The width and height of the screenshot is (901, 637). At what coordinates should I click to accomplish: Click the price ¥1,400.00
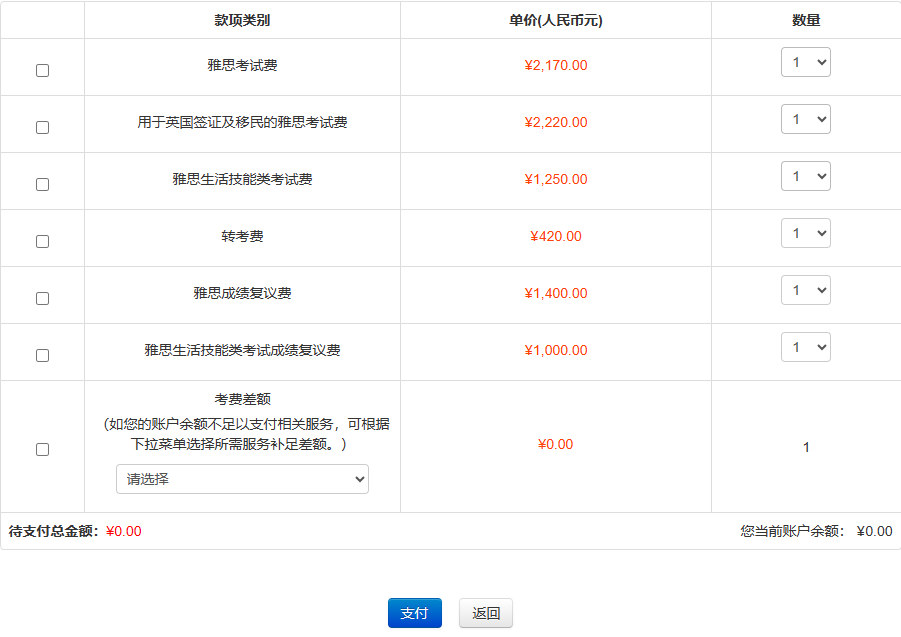point(556,294)
